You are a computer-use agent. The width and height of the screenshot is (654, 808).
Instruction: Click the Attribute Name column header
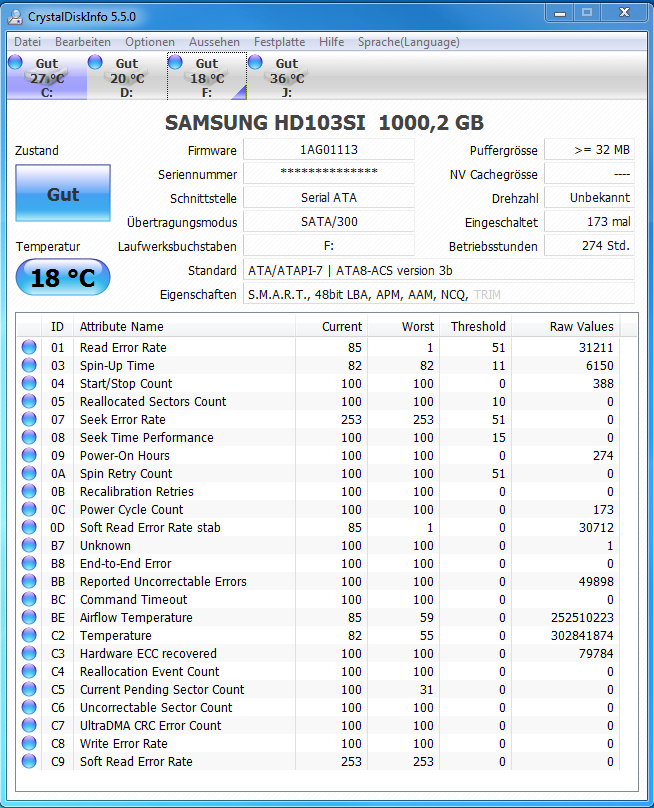coord(185,327)
